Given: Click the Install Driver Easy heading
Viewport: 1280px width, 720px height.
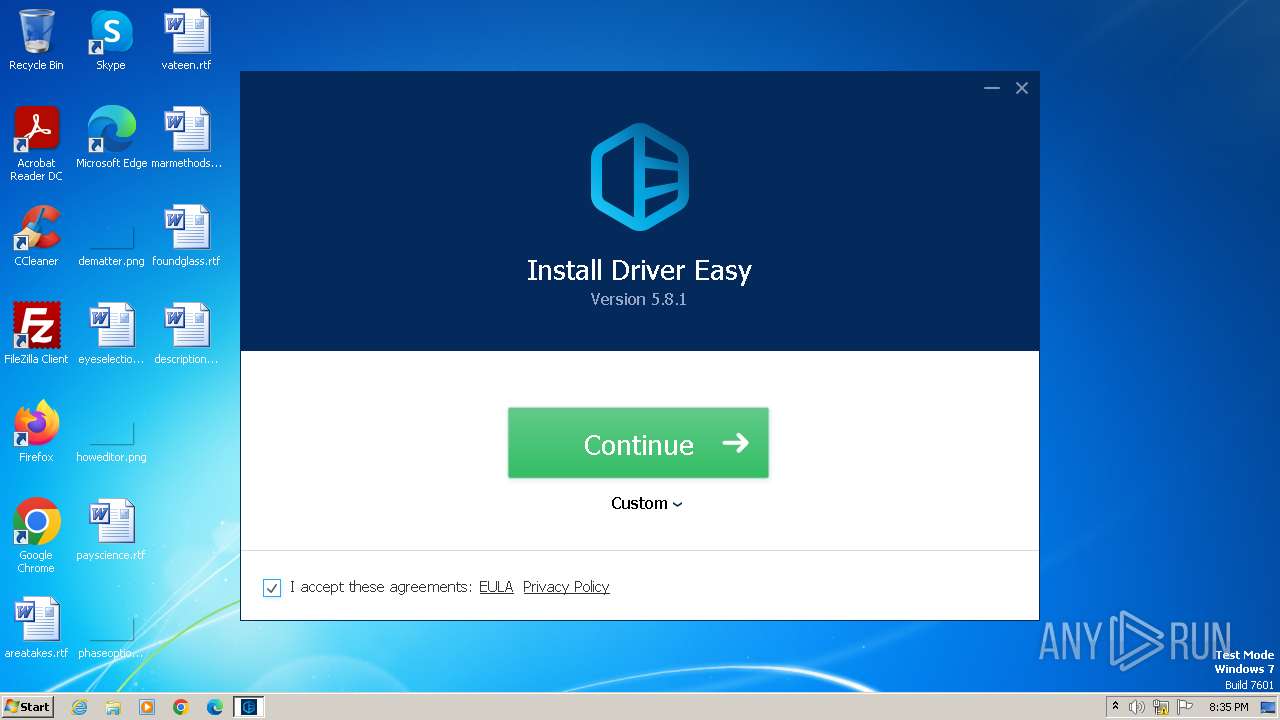Looking at the screenshot, I should point(639,270).
